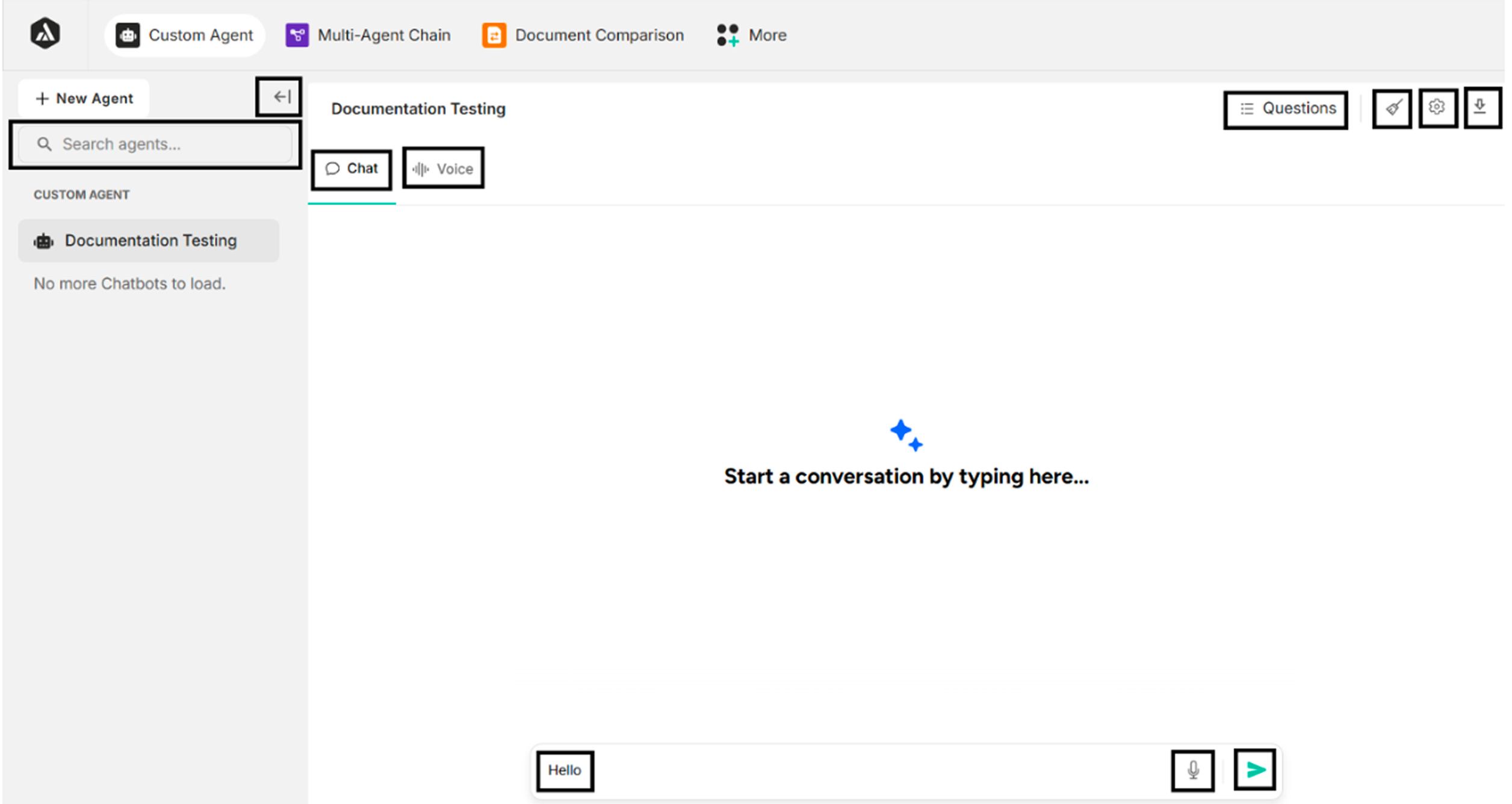Select the Custom Agent section

184,35
